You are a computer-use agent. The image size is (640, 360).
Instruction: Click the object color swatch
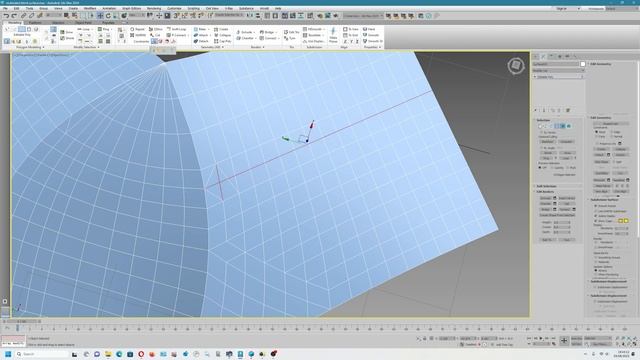coord(583,64)
